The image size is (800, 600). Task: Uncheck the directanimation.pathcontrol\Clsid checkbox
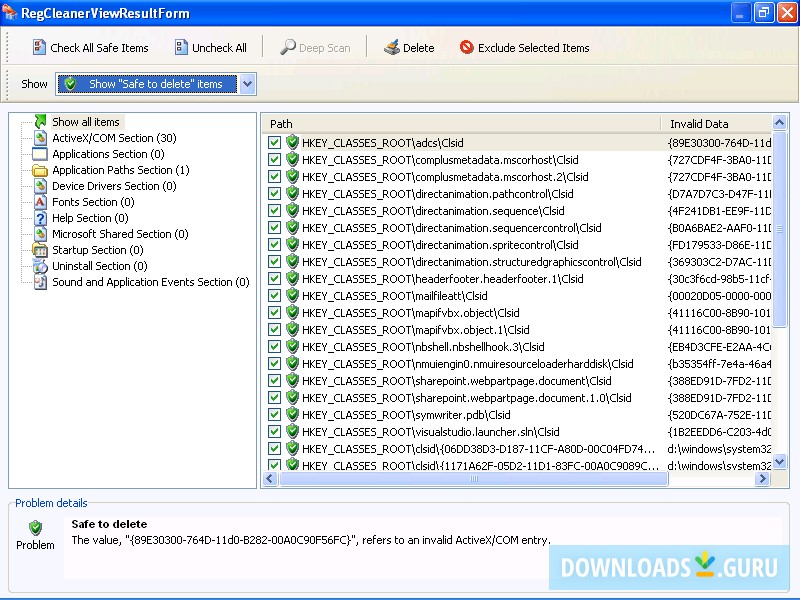point(274,194)
